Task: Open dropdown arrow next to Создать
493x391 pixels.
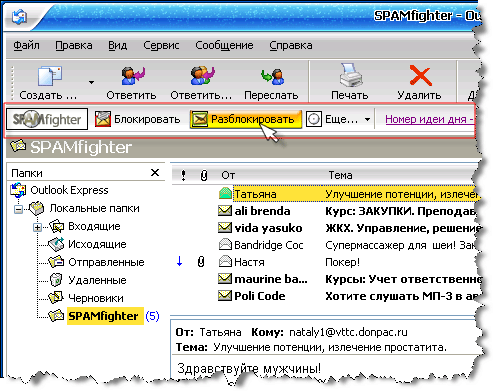Action: (x=91, y=82)
